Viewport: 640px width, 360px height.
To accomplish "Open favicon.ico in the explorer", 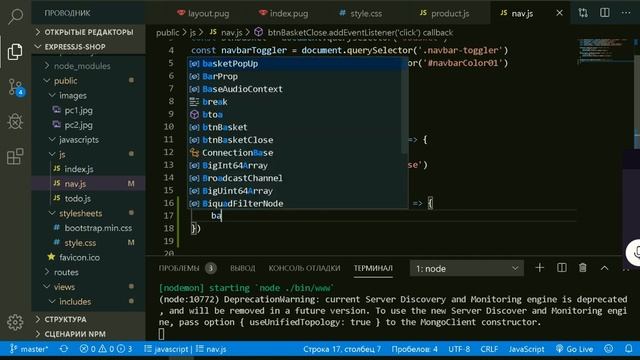I will coord(89,257).
